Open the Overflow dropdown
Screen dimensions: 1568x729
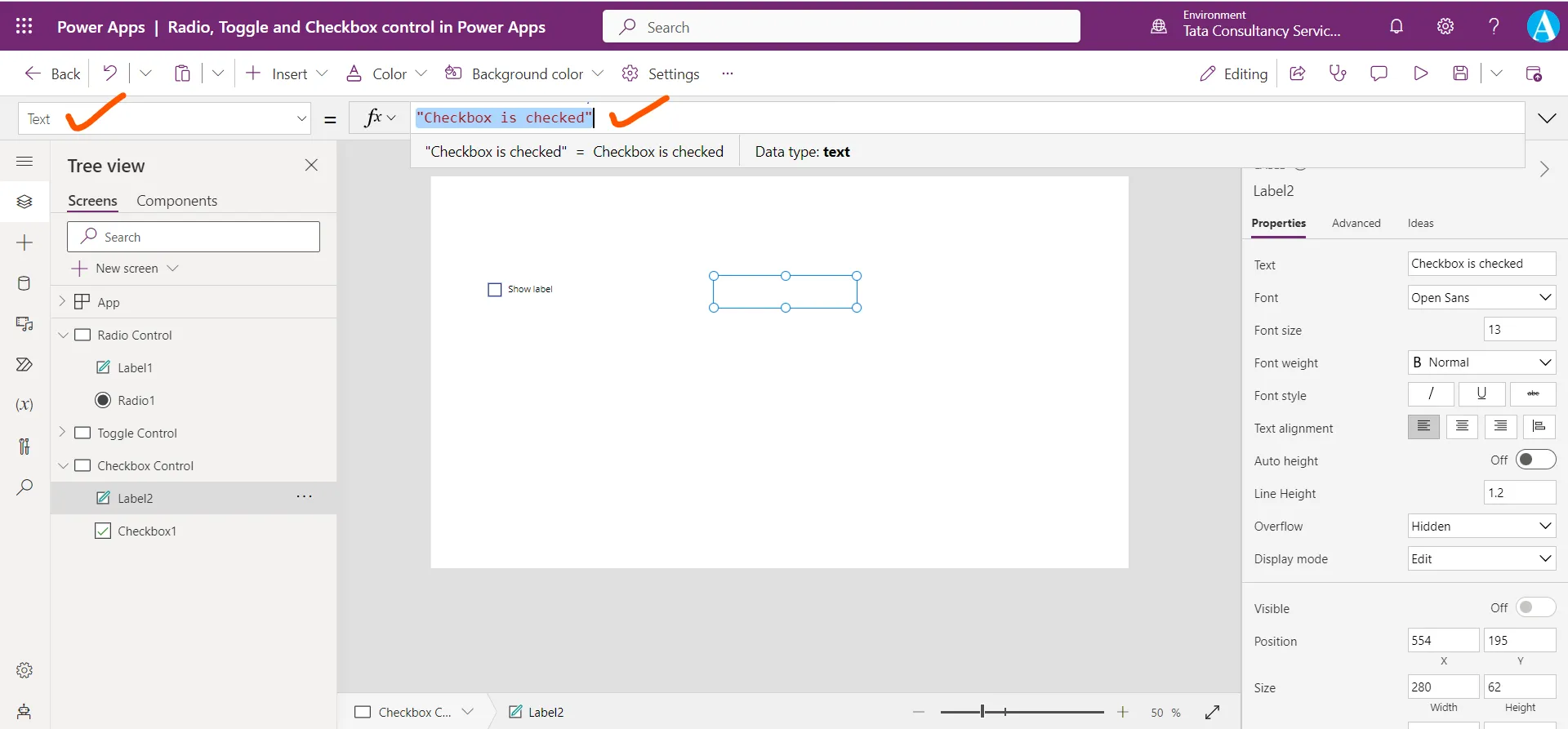(x=1481, y=526)
